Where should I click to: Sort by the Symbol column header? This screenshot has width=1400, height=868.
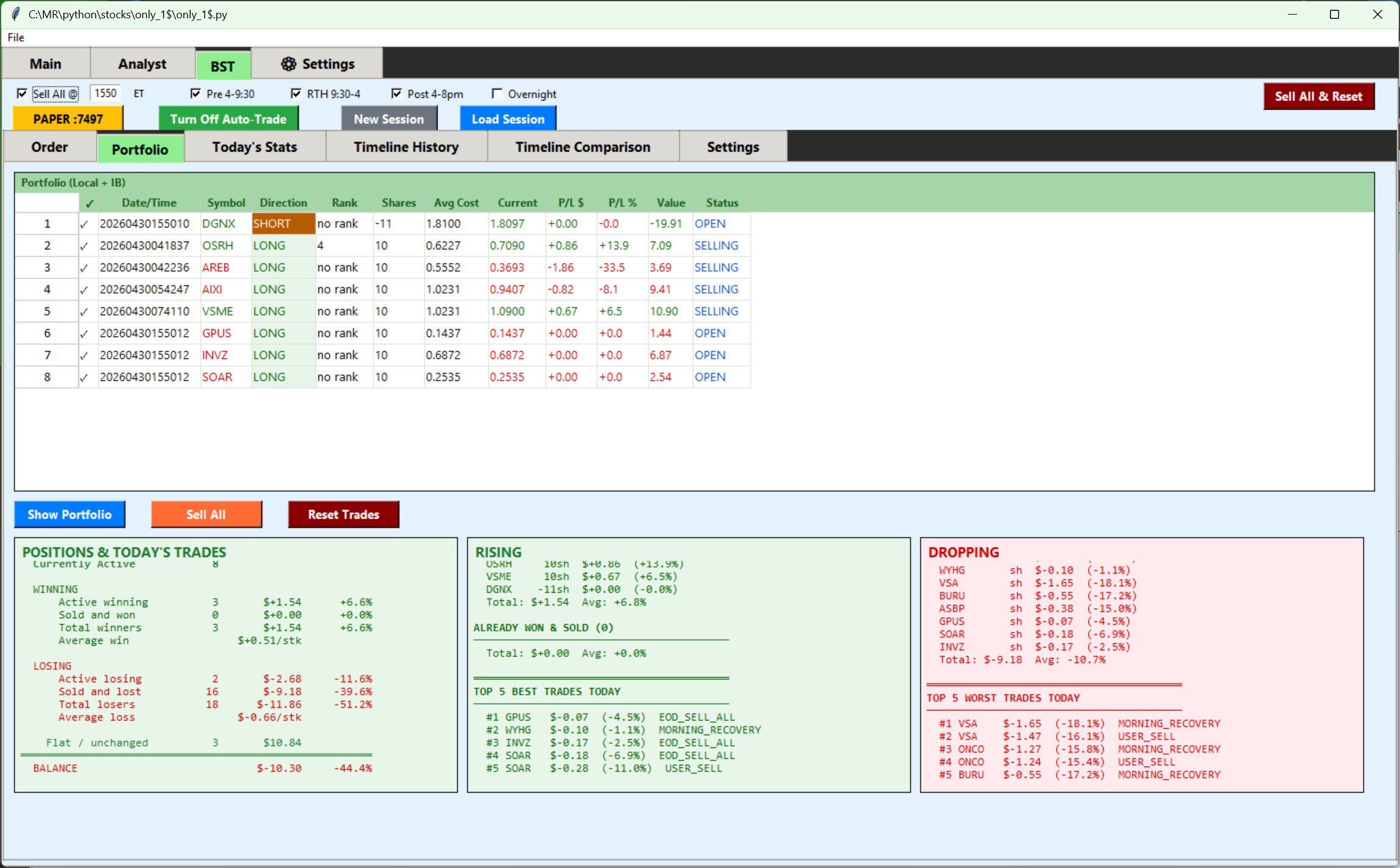pos(226,203)
